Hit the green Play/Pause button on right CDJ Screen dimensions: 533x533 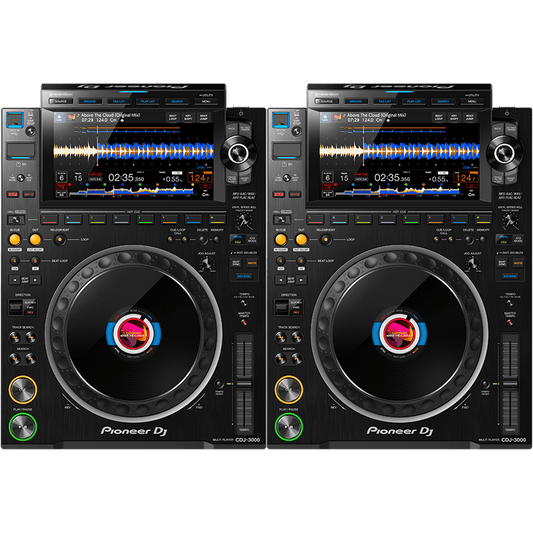289,426
